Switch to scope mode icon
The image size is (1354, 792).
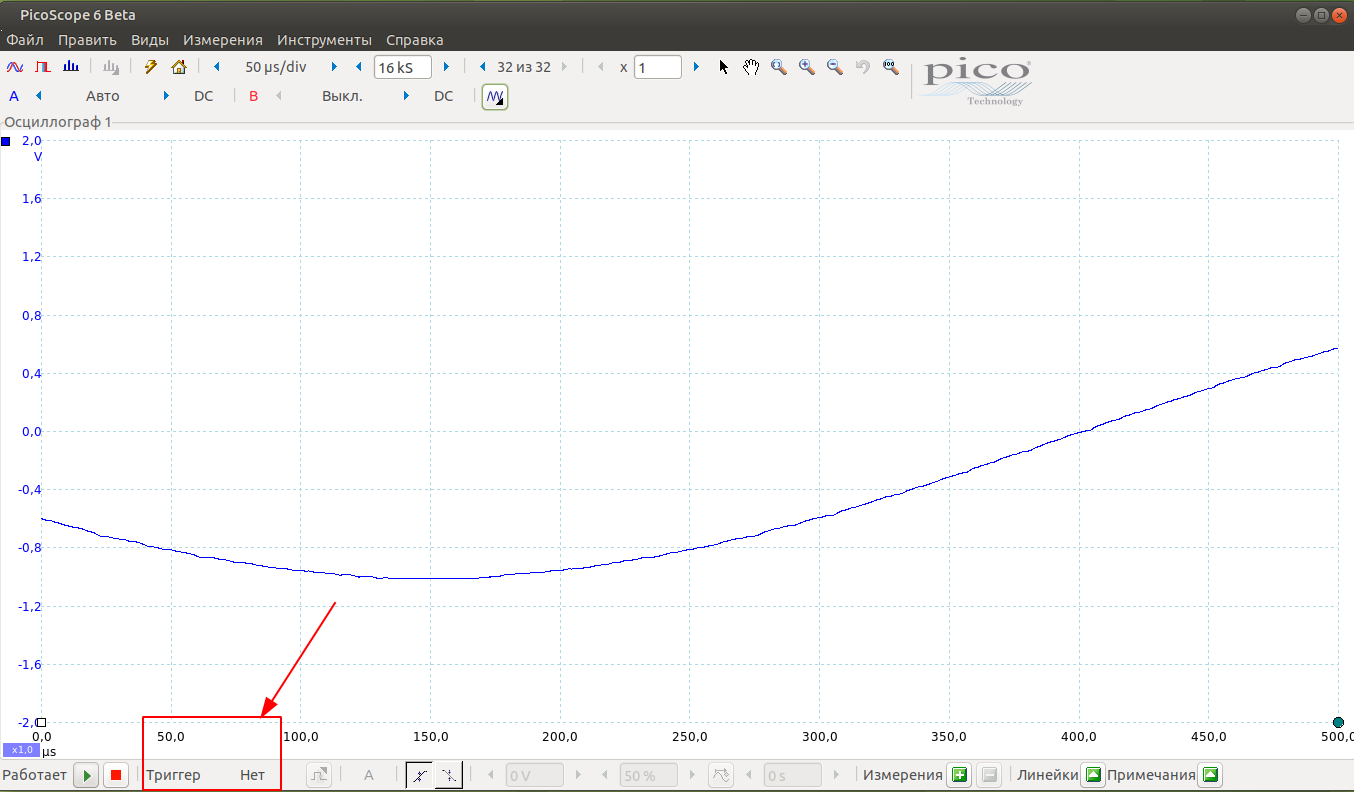click(15, 67)
